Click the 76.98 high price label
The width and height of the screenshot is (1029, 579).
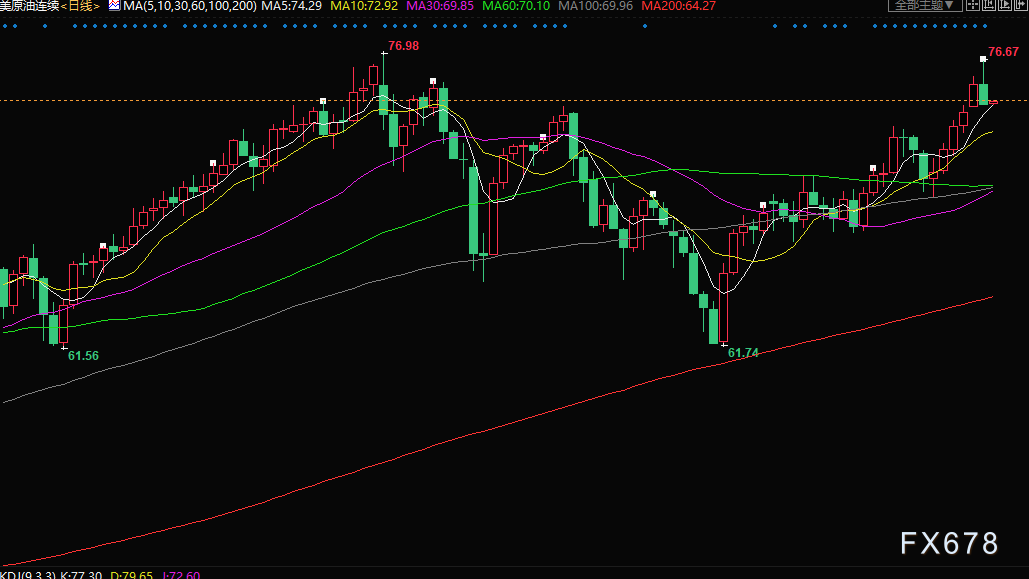(x=403, y=46)
